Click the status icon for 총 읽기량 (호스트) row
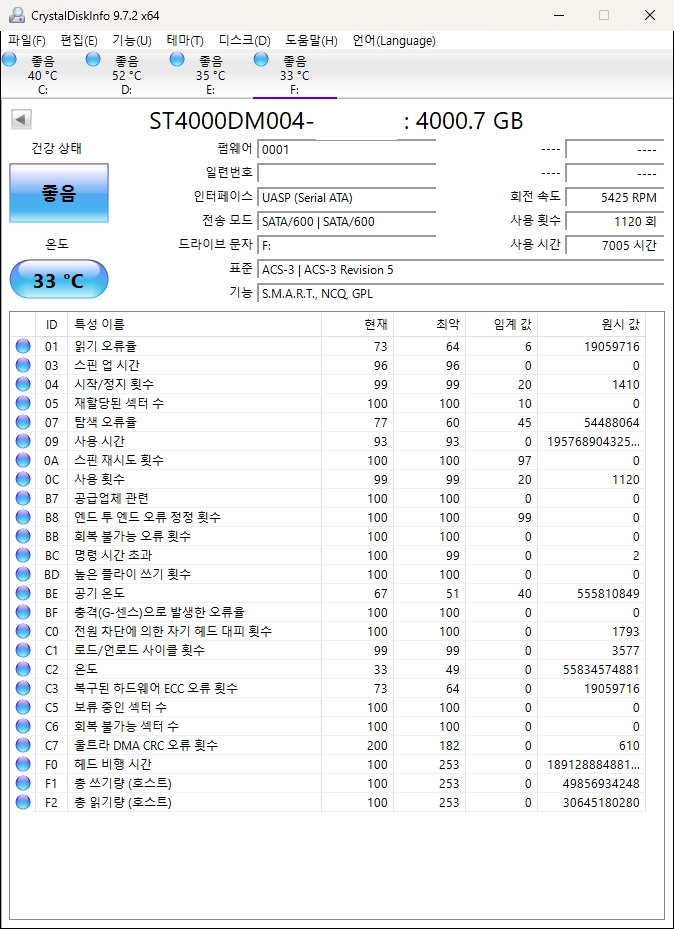 click(x=23, y=802)
